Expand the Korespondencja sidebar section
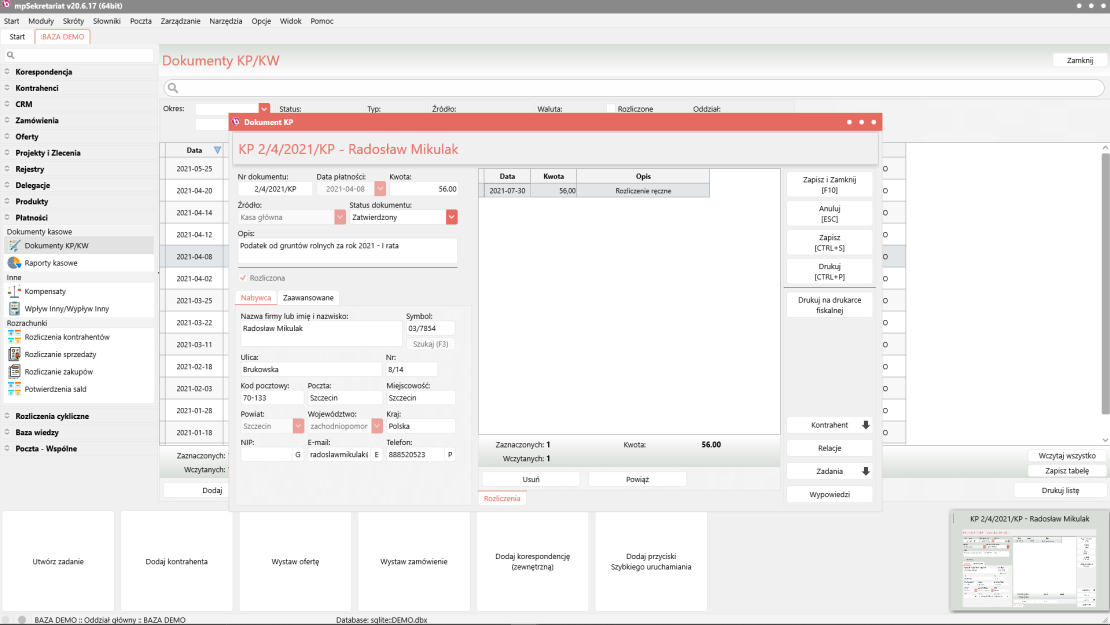The height and width of the screenshot is (625, 1110). [7, 72]
